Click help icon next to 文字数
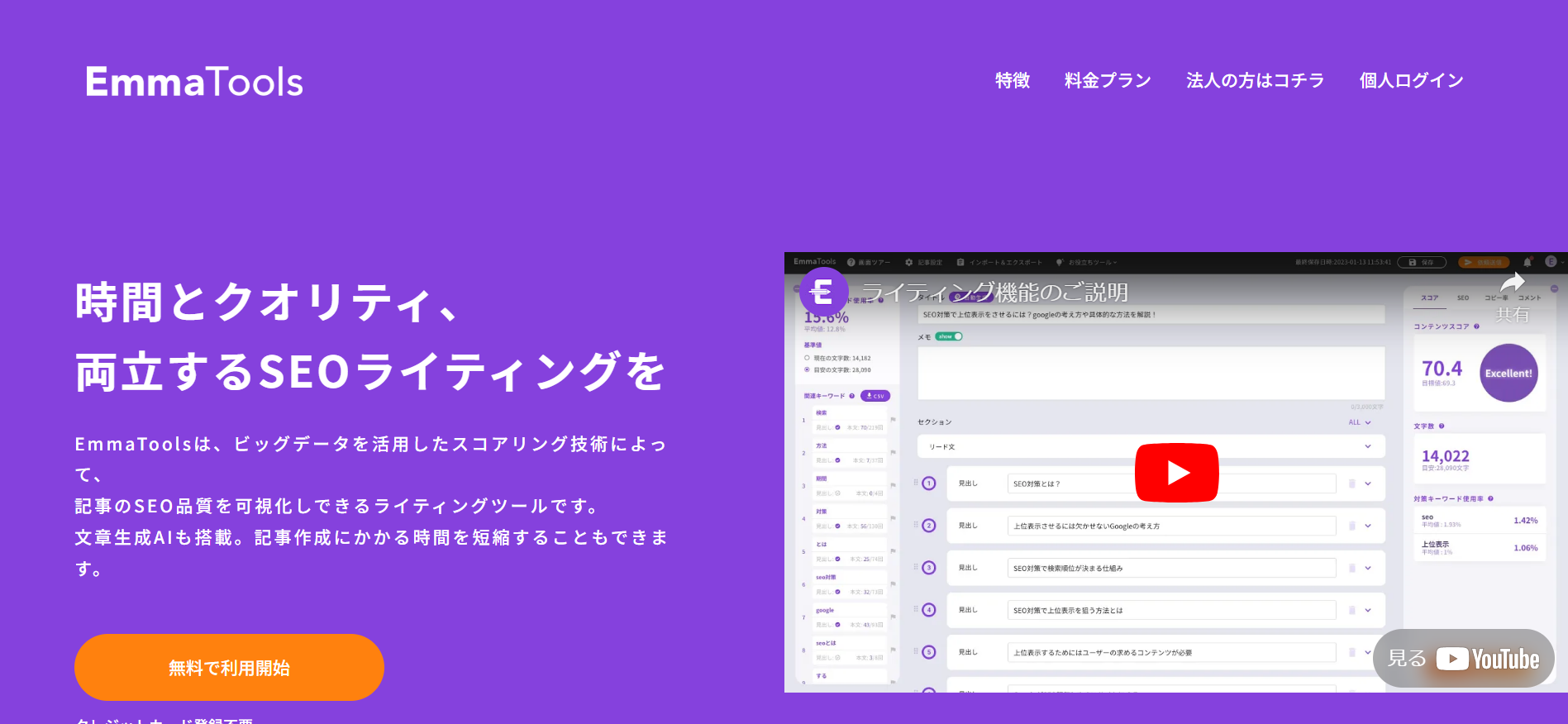 (1442, 426)
